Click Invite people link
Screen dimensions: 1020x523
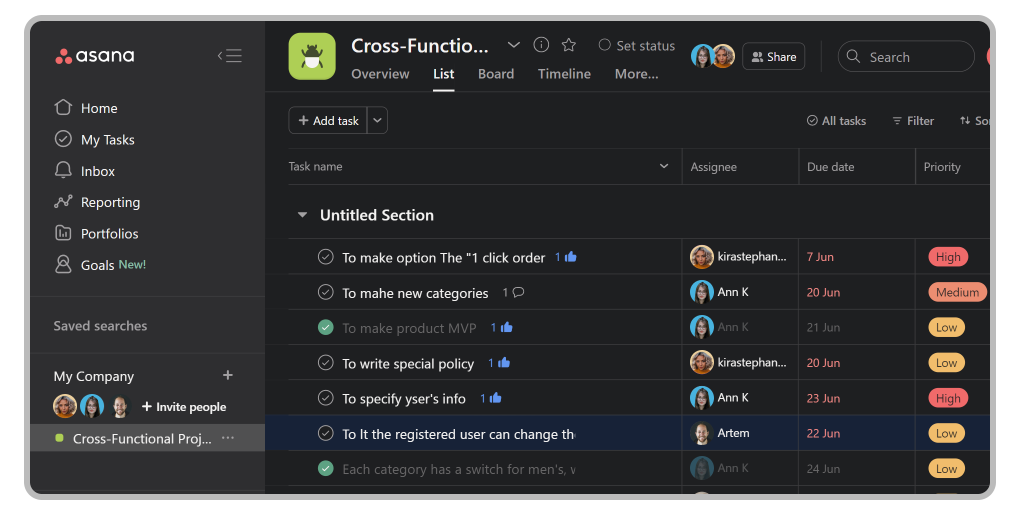(x=184, y=407)
